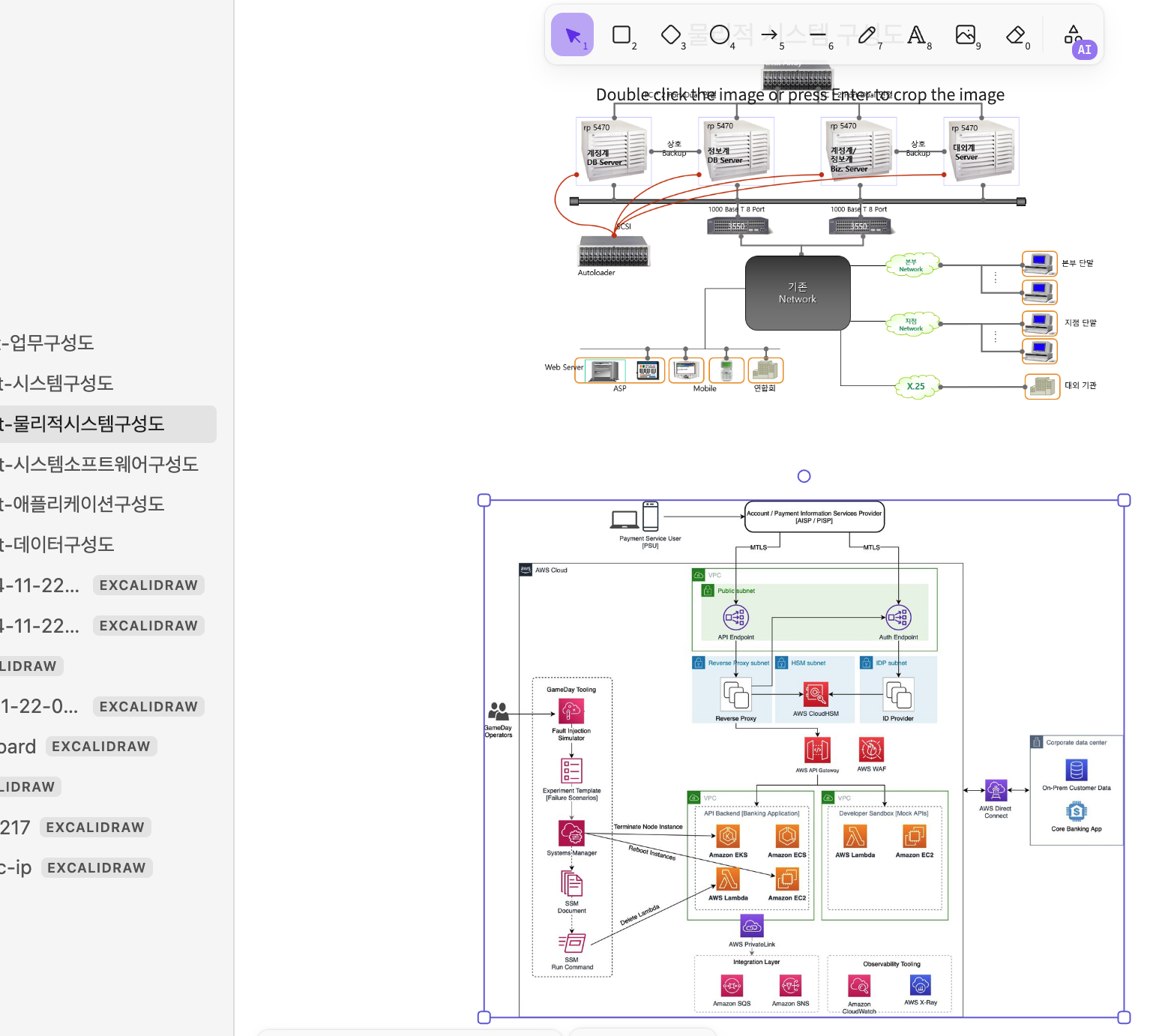This screenshot has width=1174, height=1036.
Task: Click the X.25 cloud in the diagram
Action: pos(915,387)
